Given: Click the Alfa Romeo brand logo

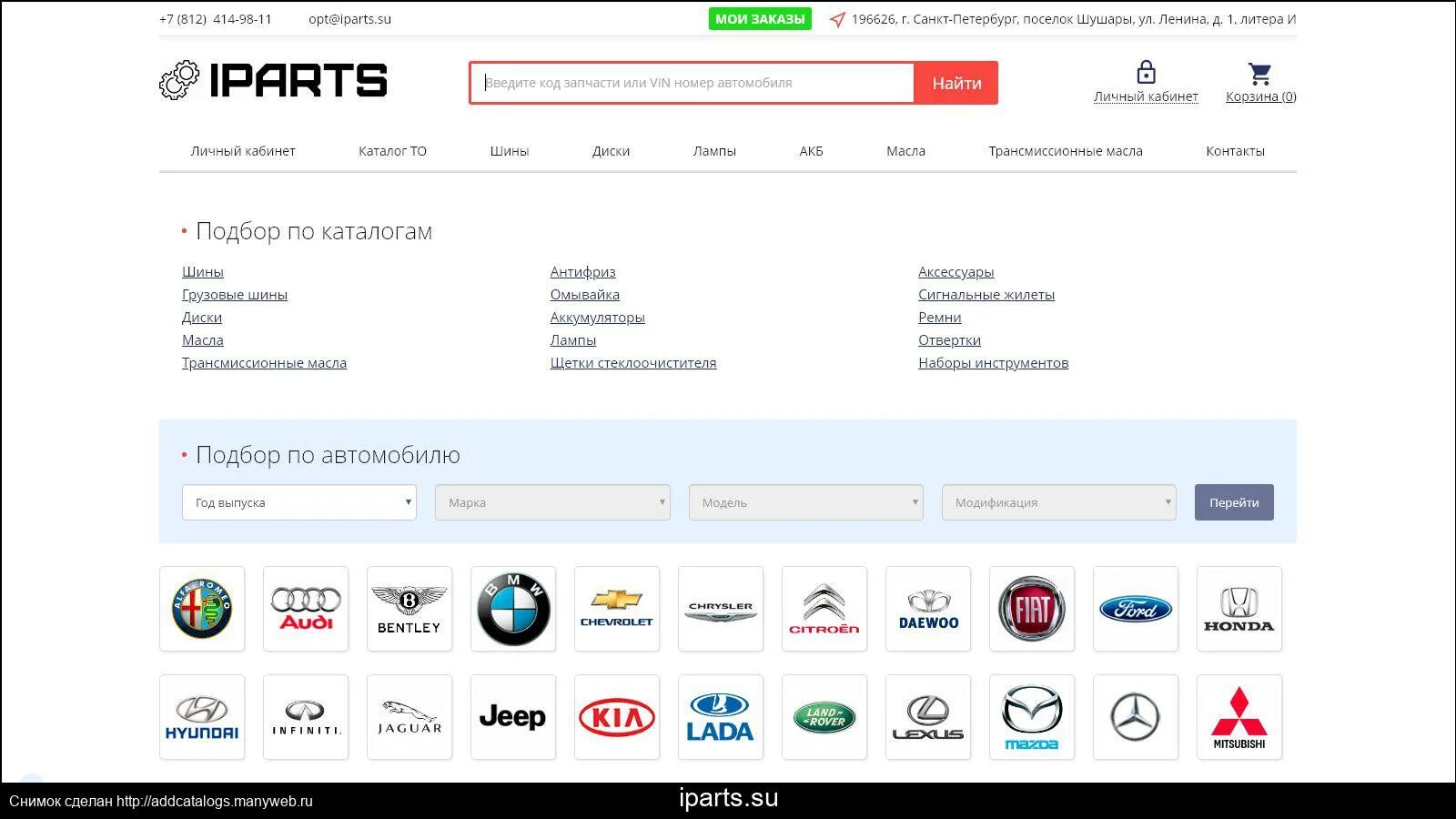Looking at the screenshot, I should (x=202, y=609).
